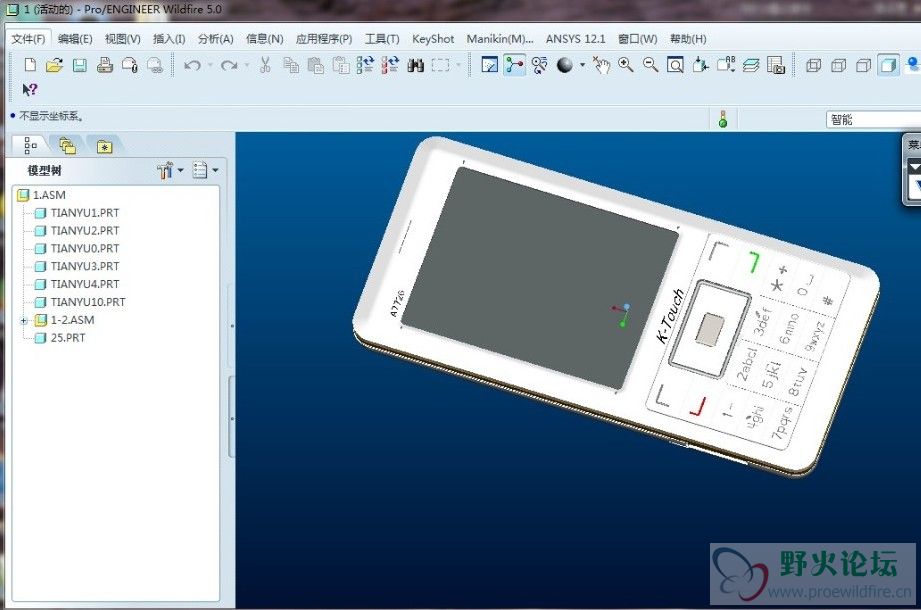Regenerate the model with blue arrows icon
The height and width of the screenshot is (610, 921).
pyautogui.click(x=365, y=65)
